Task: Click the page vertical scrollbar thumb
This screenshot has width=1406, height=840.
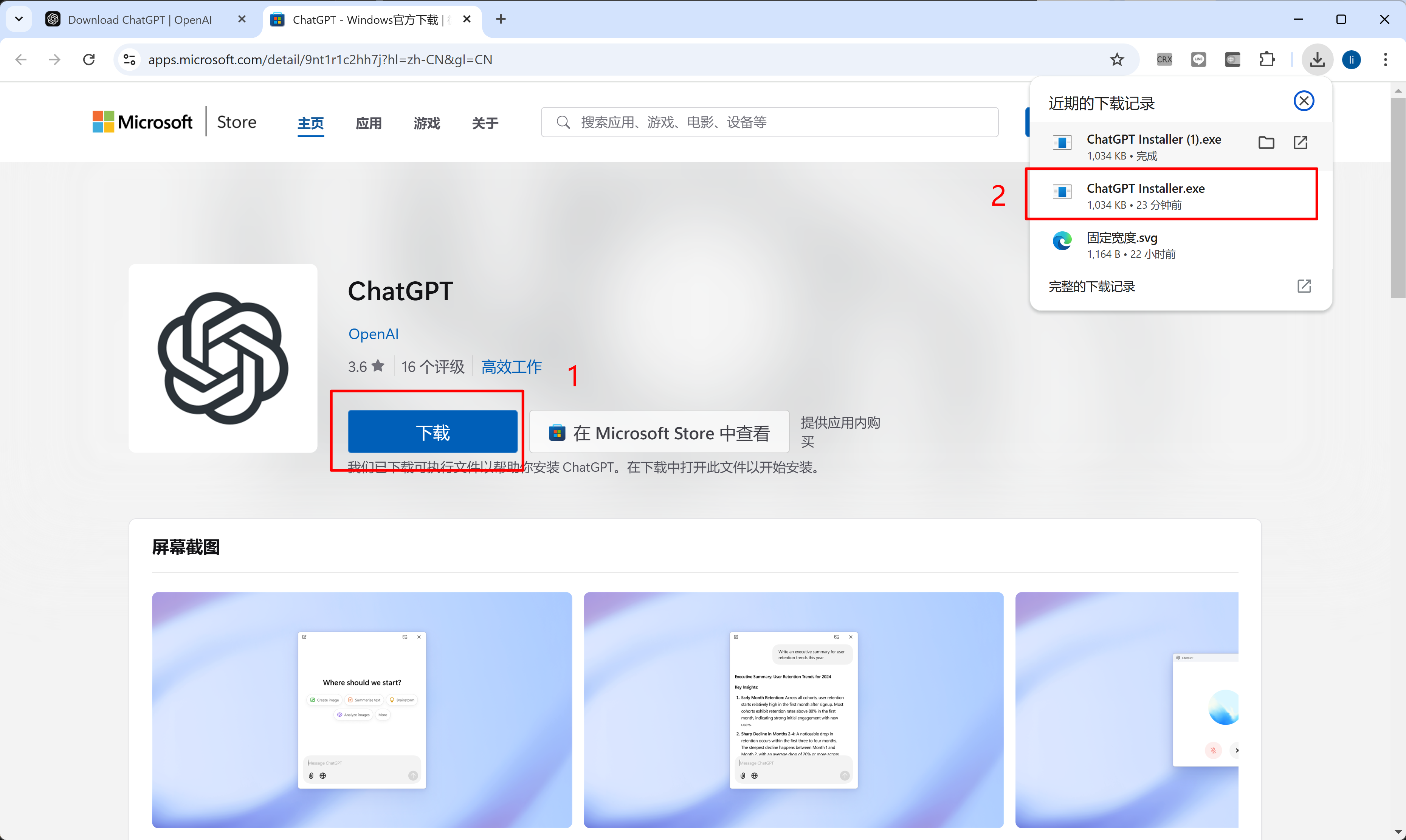Action: coord(1398,198)
